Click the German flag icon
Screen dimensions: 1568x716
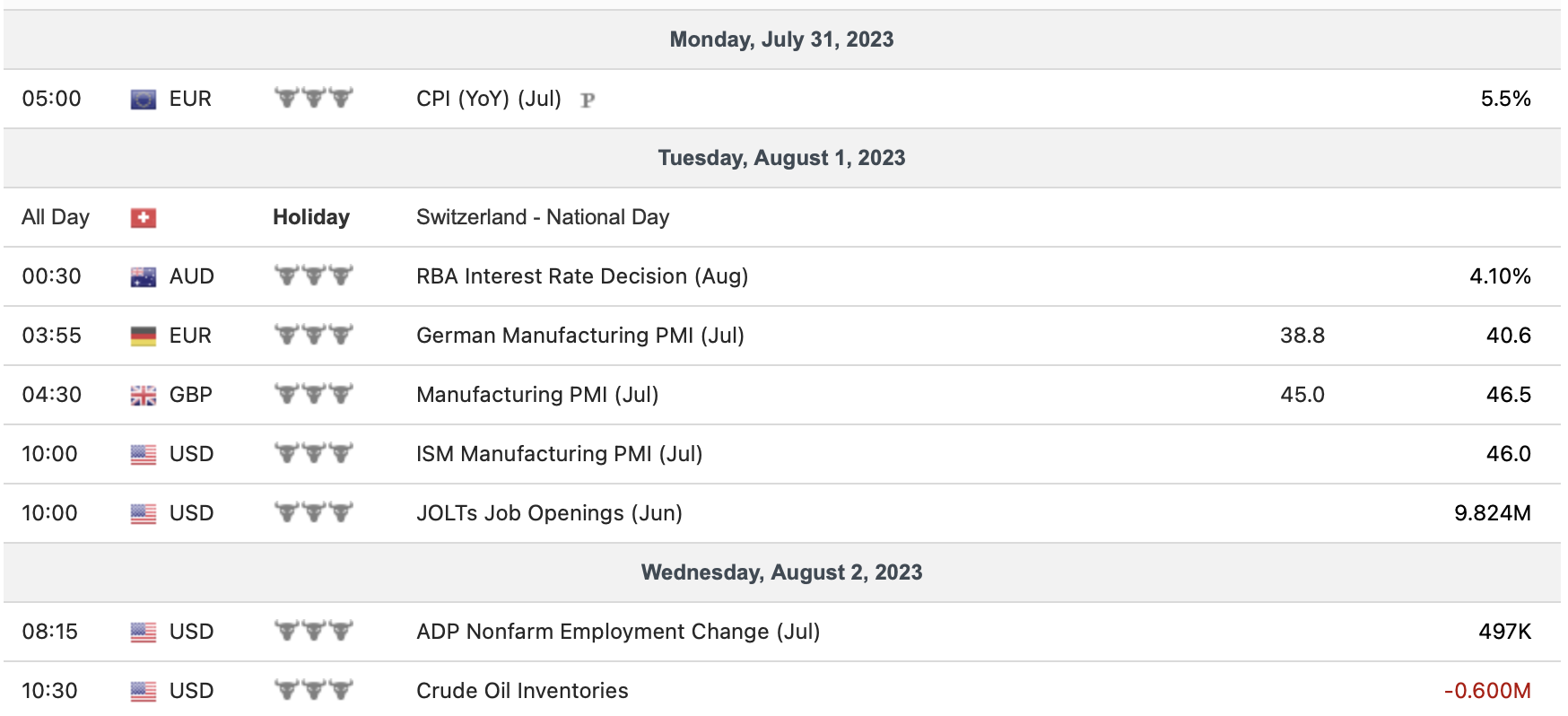(144, 336)
